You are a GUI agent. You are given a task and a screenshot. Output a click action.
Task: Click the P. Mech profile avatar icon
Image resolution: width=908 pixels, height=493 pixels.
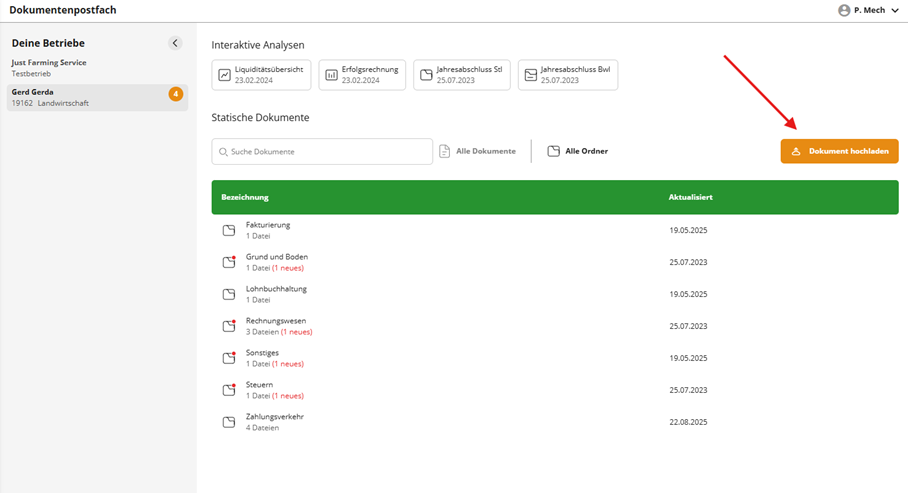coord(844,10)
